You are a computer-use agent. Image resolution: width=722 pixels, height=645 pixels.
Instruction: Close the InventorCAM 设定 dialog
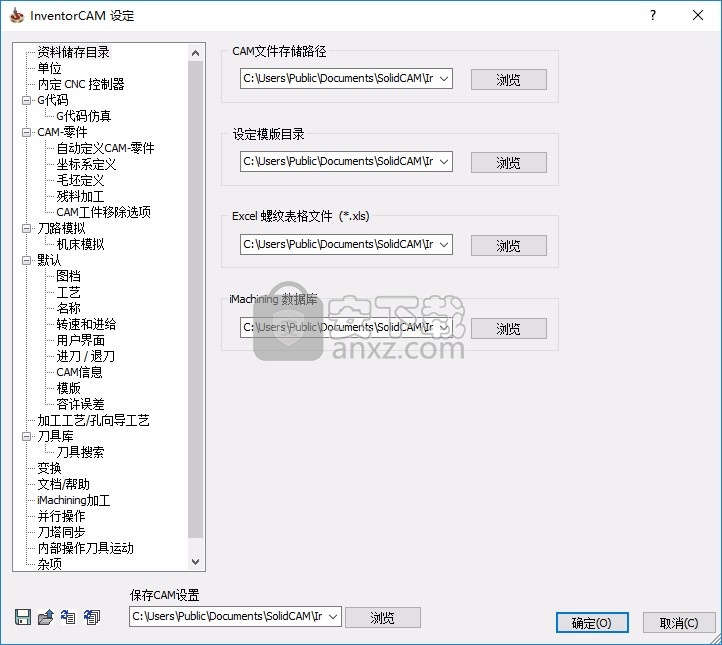(698, 15)
